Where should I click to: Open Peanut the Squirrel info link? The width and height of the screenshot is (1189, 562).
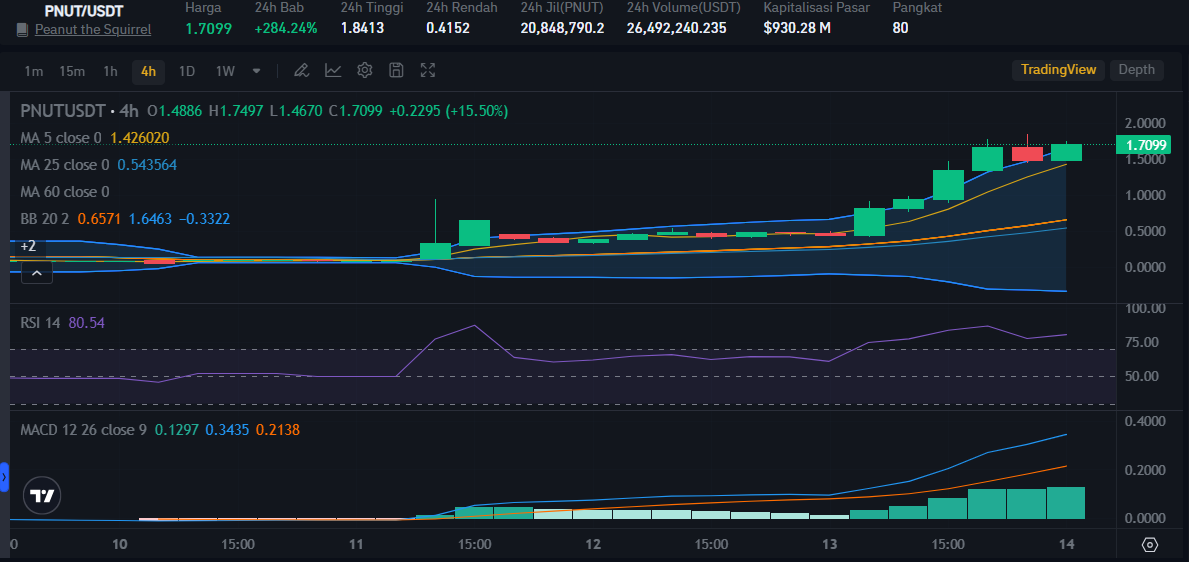pyautogui.click(x=93, y=30)
